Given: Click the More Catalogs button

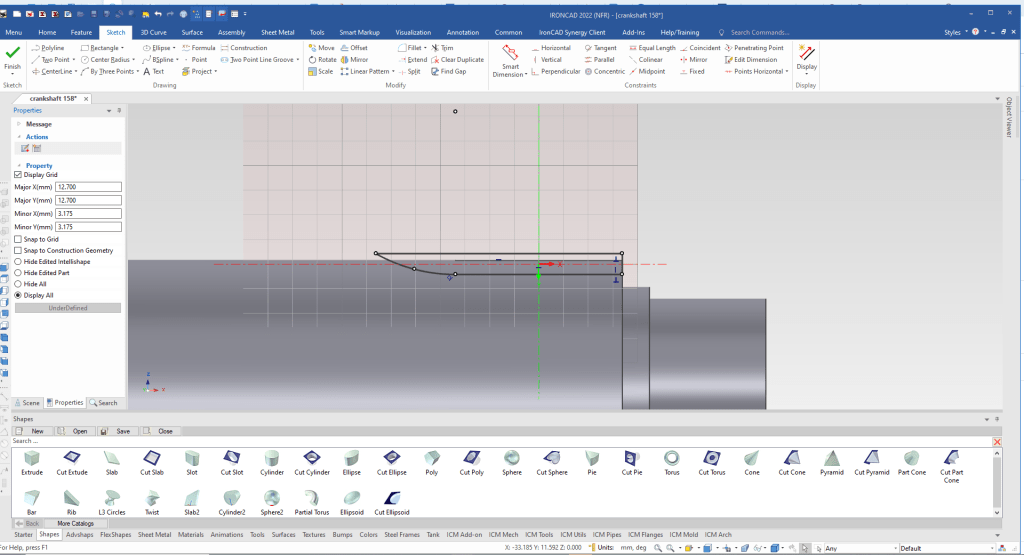Looking at the screenshot, I should (75, 523).
